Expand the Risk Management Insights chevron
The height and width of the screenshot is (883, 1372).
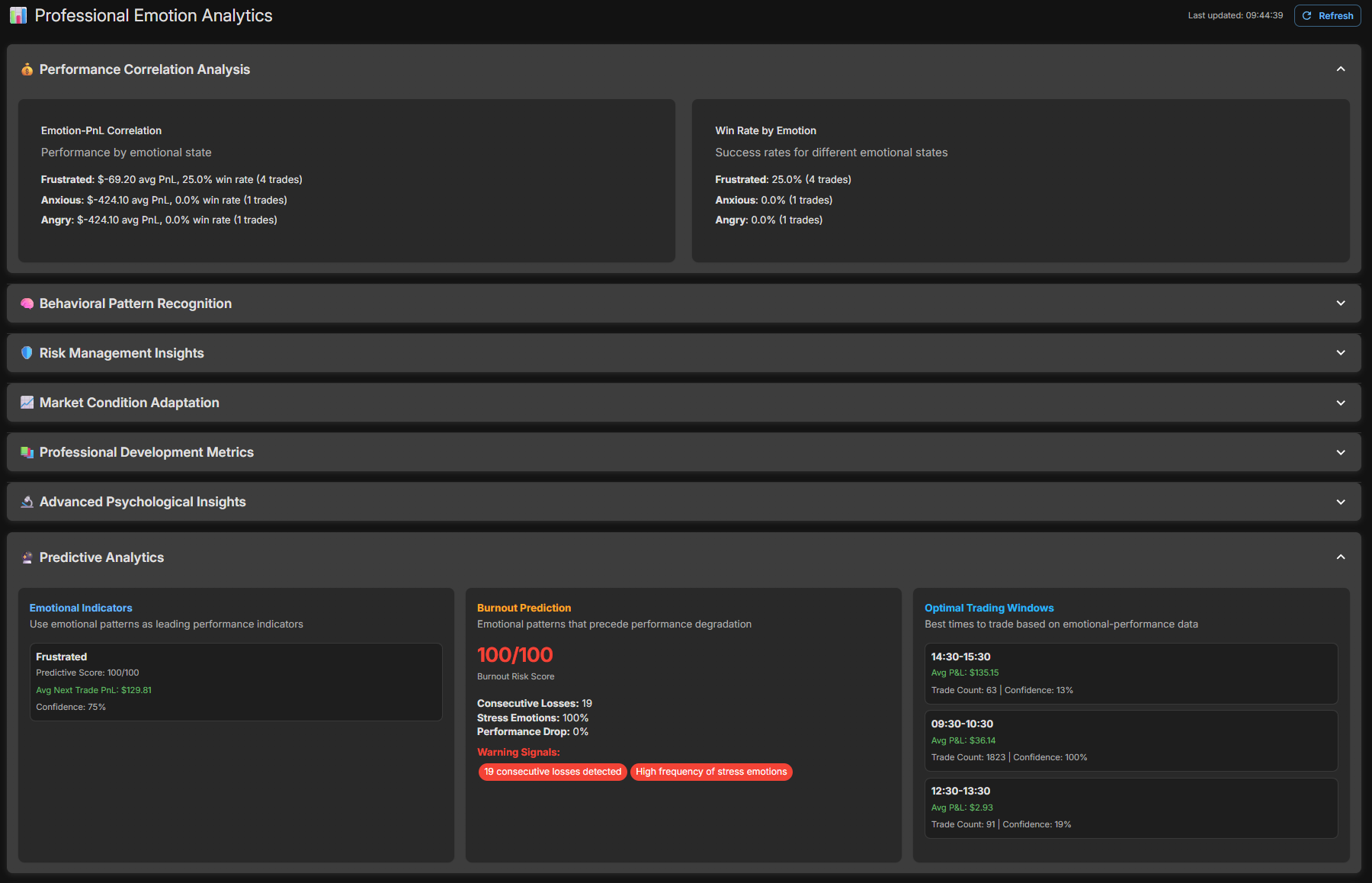[x=1341, y=353]
